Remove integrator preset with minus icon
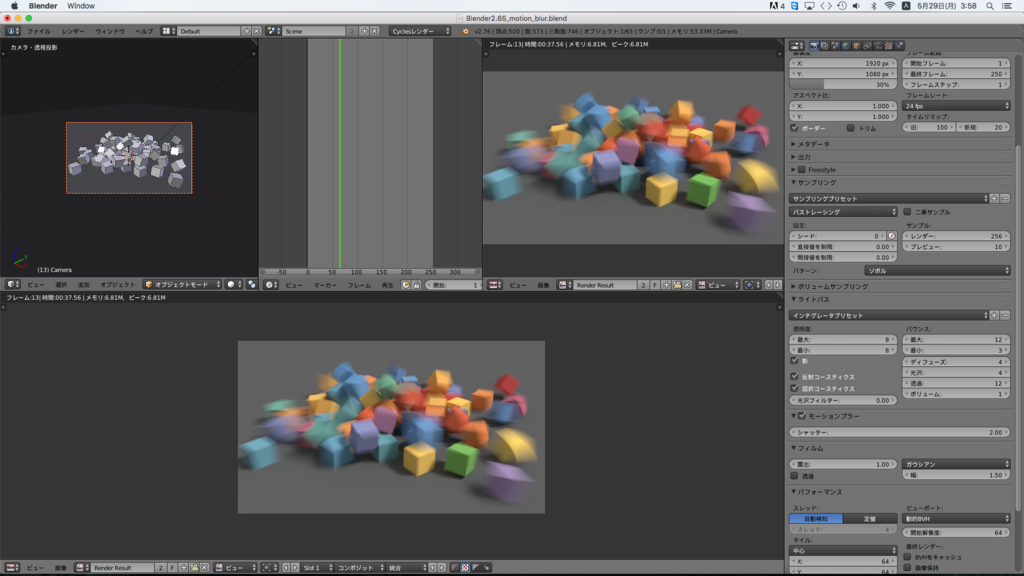This screenshot has width=1024, height=576. coord(1005,315)
